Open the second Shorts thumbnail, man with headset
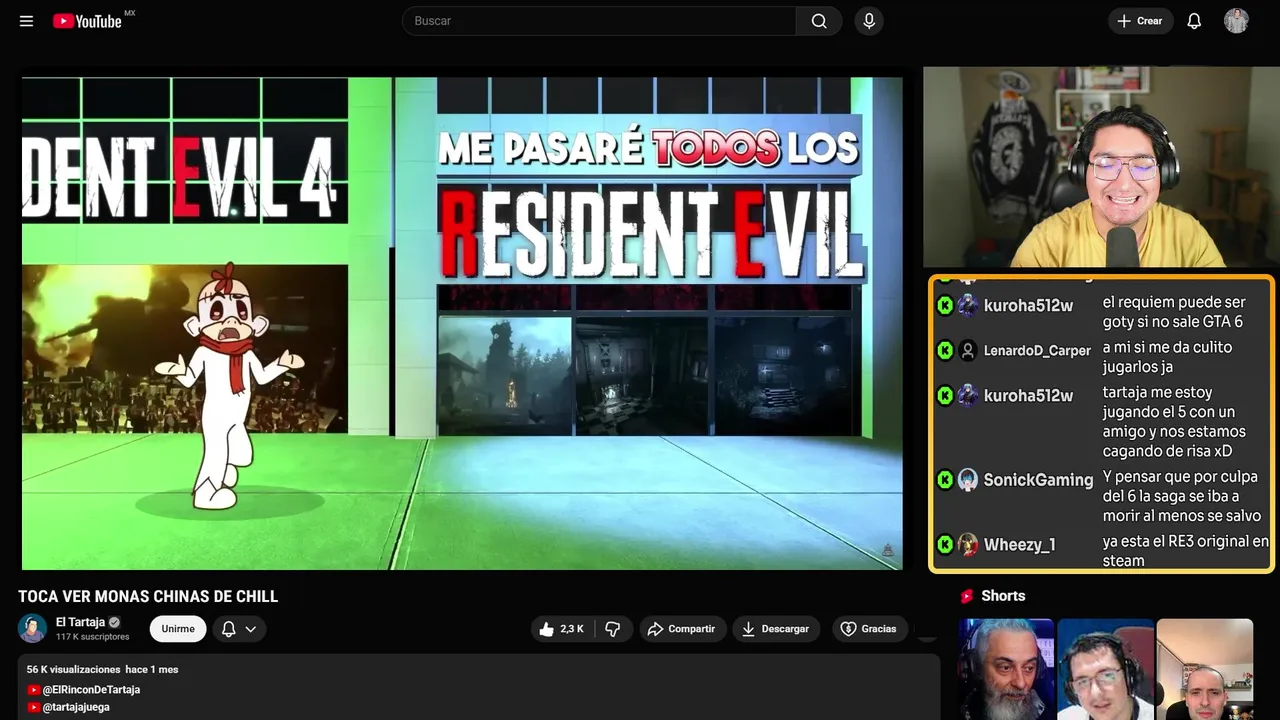This screenshot has width=1280, height=720. [x=1105, y=669]
